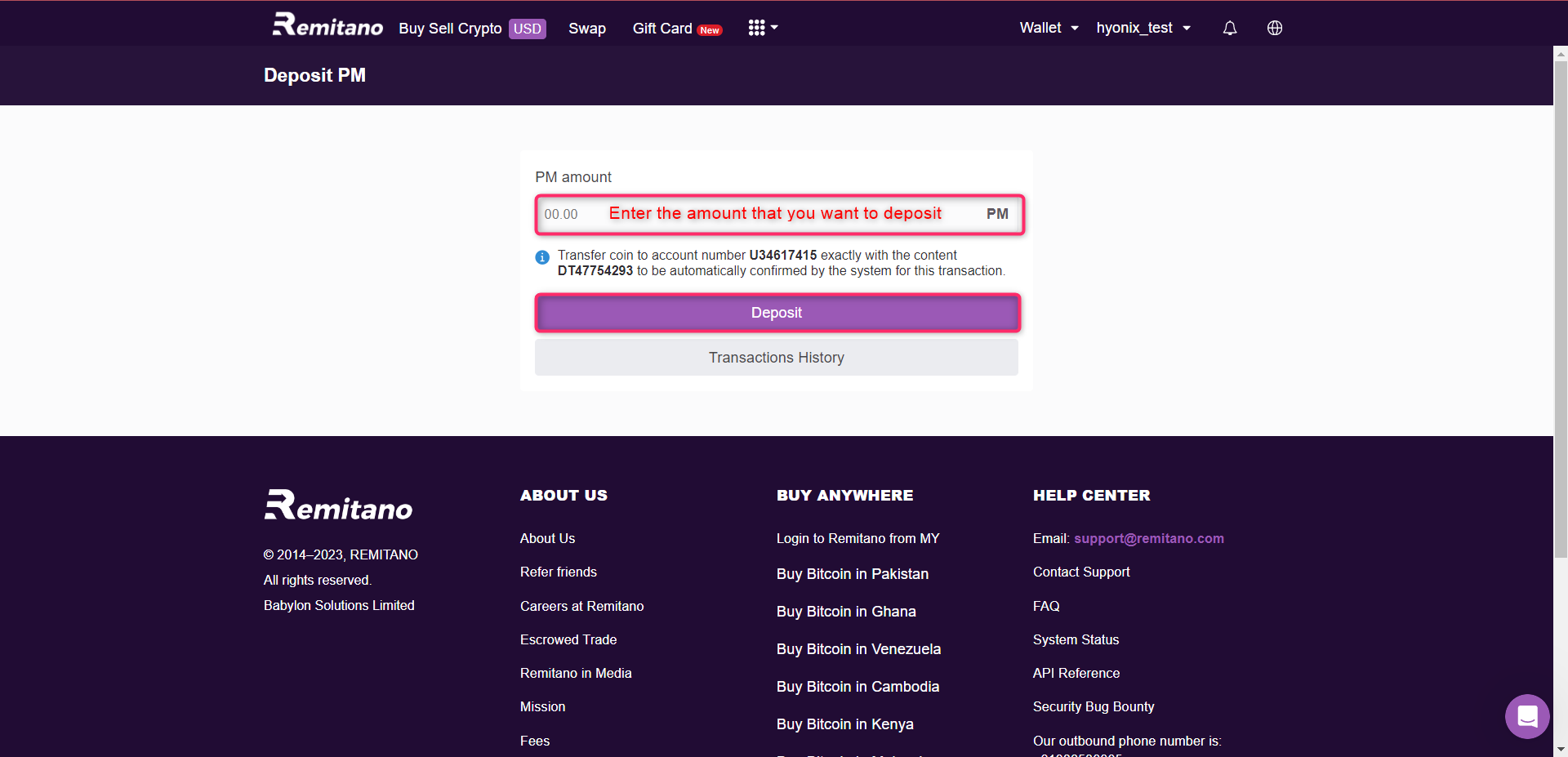The image size is (1568, 757).
Task: Click the Remitano footer logo
Action: click(338, 503)
